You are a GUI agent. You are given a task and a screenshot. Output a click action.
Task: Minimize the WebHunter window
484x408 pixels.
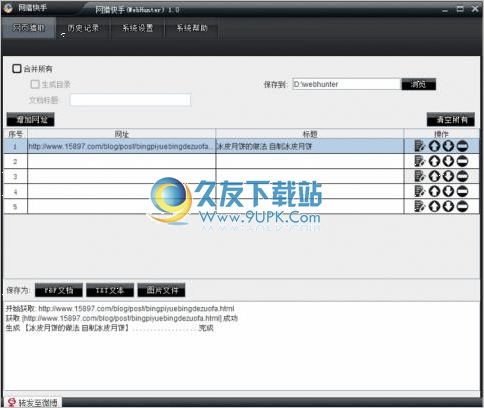click(x=445, y=9)
